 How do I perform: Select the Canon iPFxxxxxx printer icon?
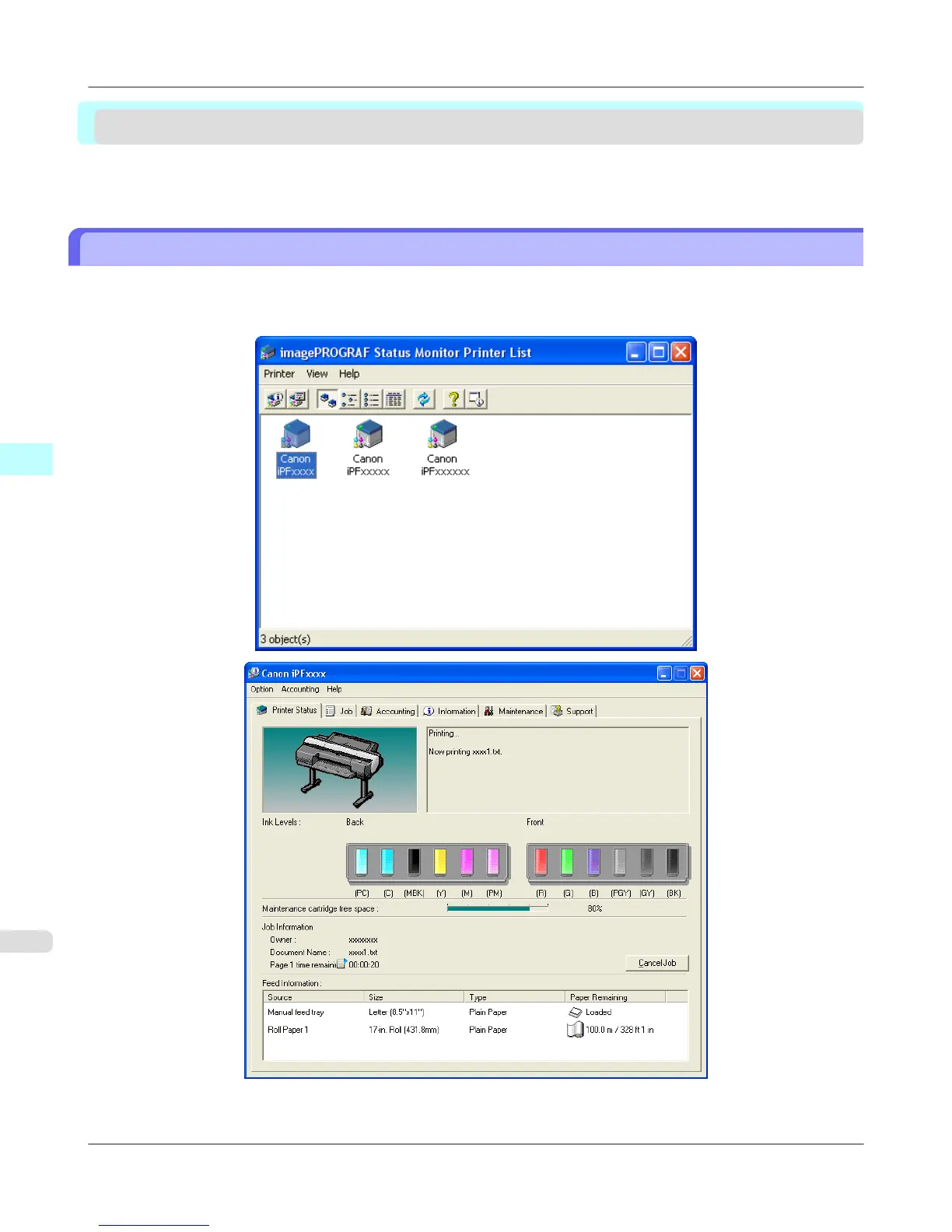tap(445, 449)
